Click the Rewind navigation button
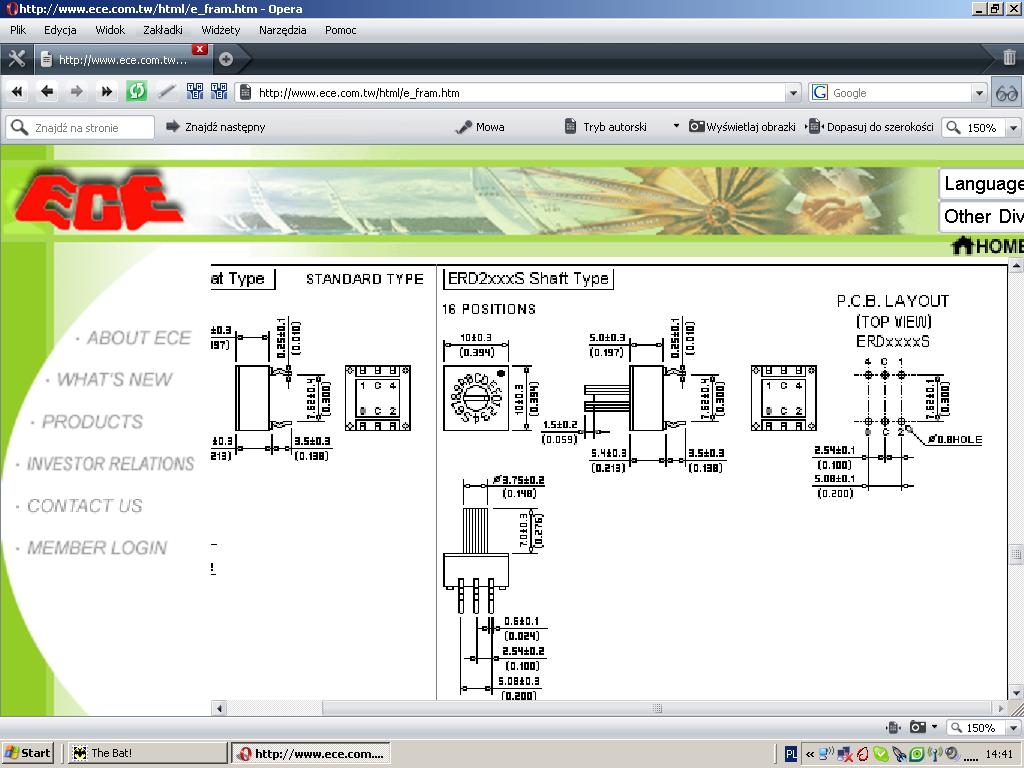1024x768 pixels. point(17,92)
